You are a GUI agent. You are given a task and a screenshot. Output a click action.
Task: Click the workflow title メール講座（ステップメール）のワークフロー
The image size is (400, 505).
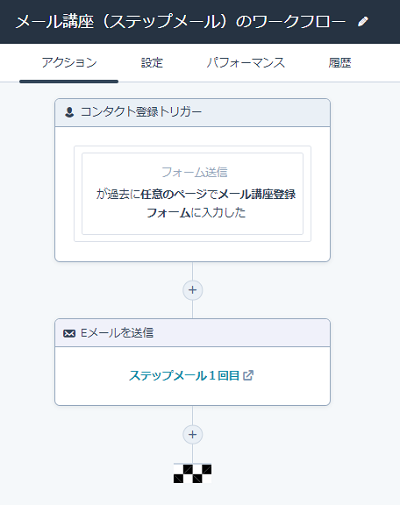coord(180,22)
